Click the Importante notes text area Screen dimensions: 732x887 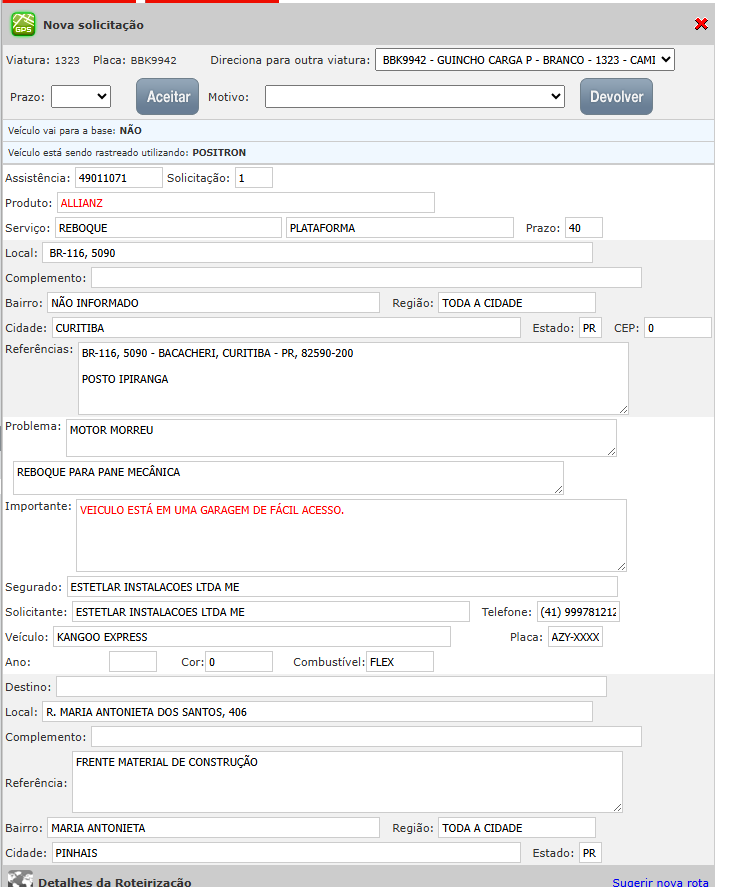(x=351, y=535)
